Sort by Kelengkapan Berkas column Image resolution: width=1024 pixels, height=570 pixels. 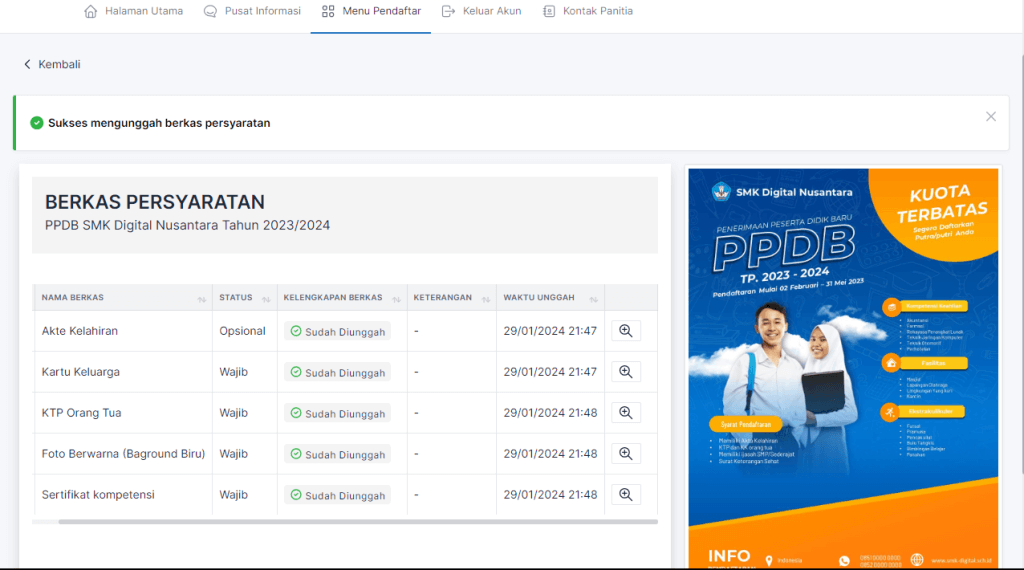coord(395,299)
